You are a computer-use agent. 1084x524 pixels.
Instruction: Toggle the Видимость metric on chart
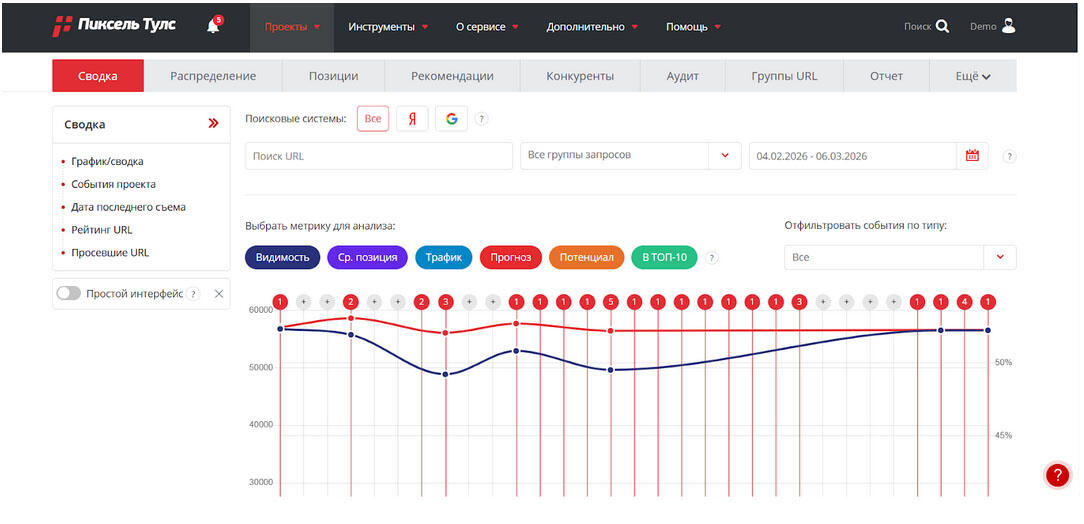[x=282, y=258]
